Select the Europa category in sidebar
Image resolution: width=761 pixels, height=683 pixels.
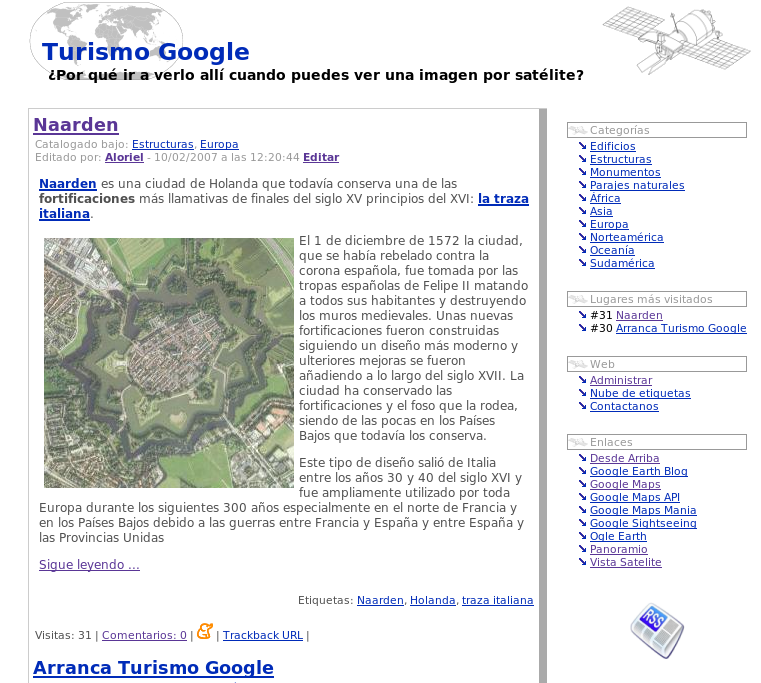(x=609, y=224)
